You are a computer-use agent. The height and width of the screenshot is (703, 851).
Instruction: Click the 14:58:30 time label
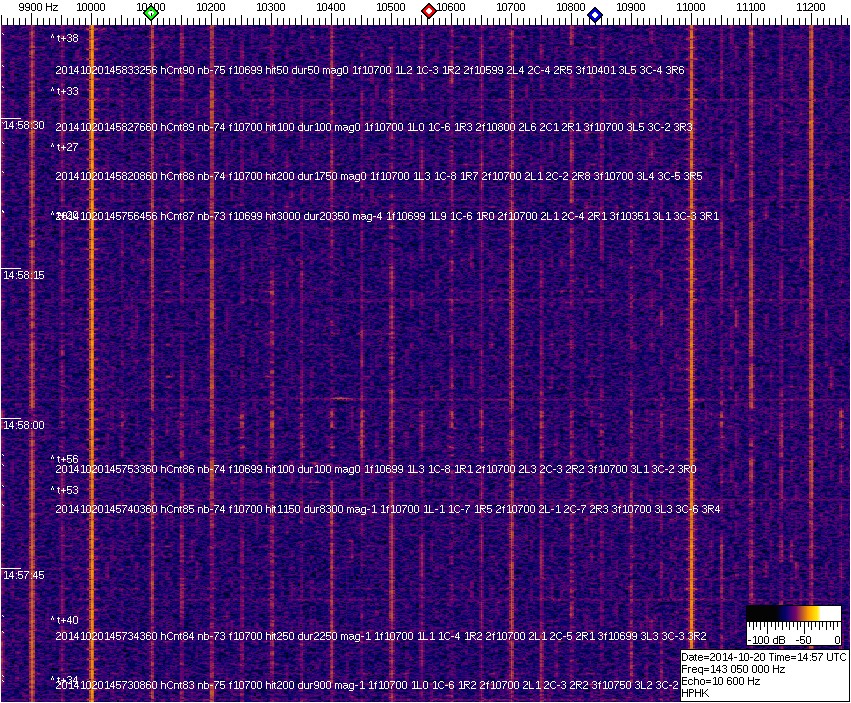(23, 126)
